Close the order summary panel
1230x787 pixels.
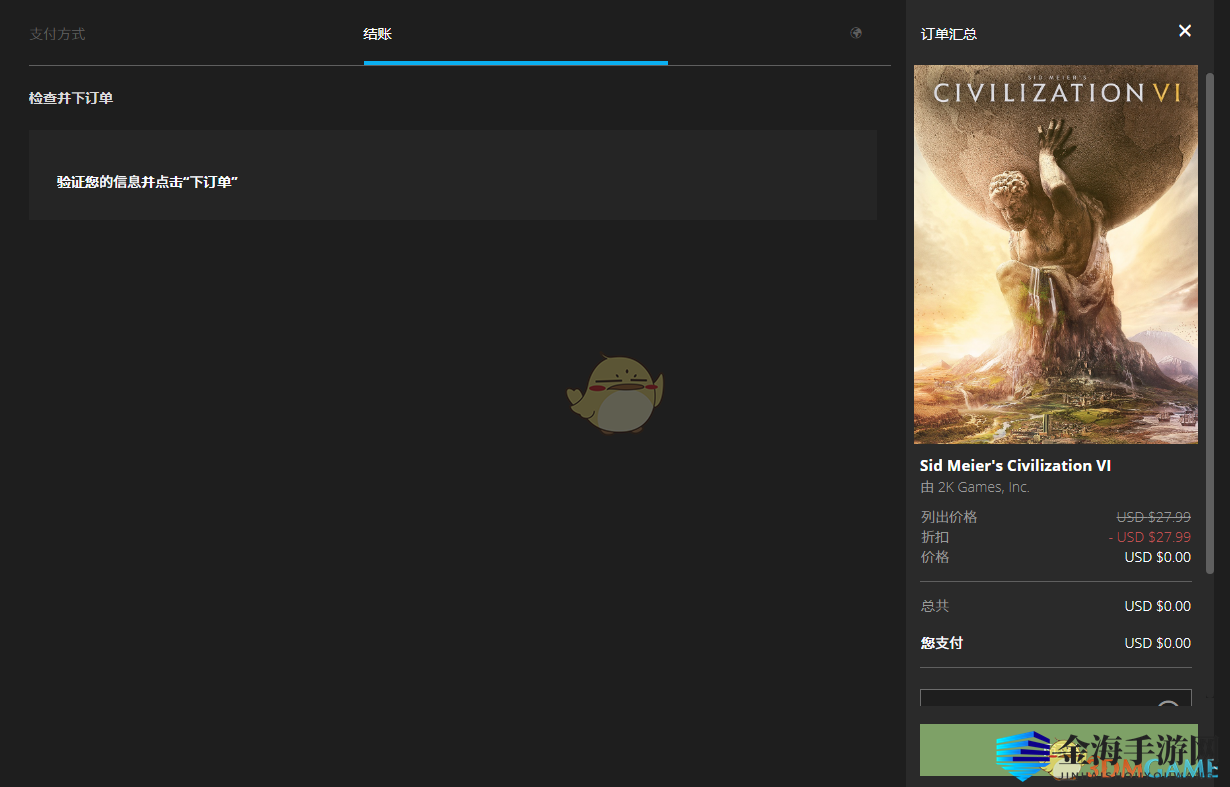pos(1185,31)
